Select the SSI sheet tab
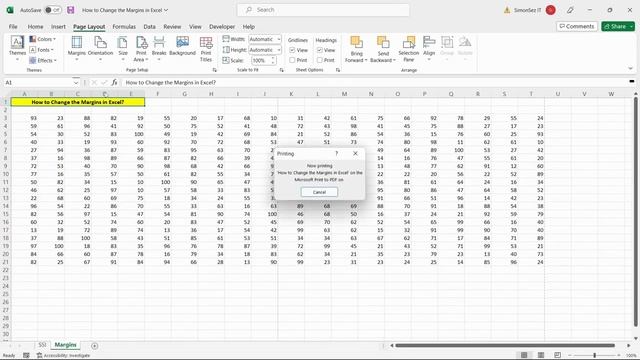Screen dimensions: 640x360 (x=42, y=345)
